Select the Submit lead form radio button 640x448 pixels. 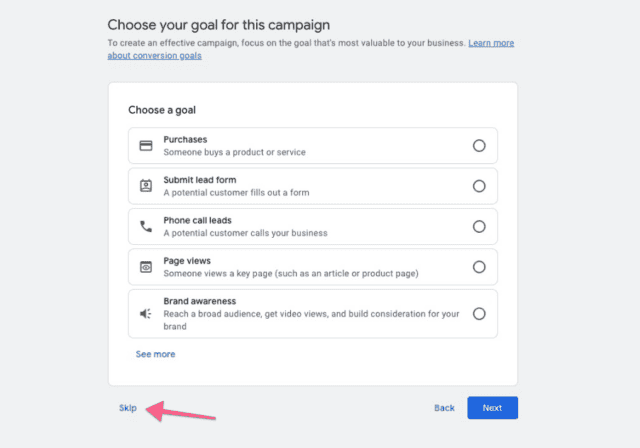click(x=479, y=186)
